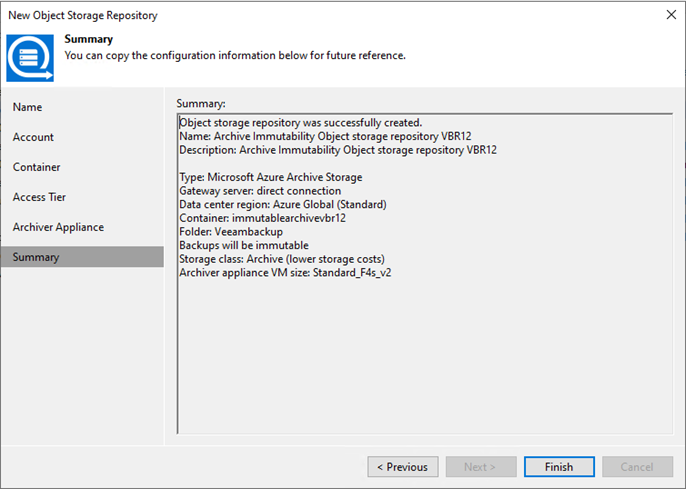Image resolution: width=686 pixels, height=489 pixels.
Task: Click the line 'Object storage repository was successfully created.'
Action: [301, 123]
